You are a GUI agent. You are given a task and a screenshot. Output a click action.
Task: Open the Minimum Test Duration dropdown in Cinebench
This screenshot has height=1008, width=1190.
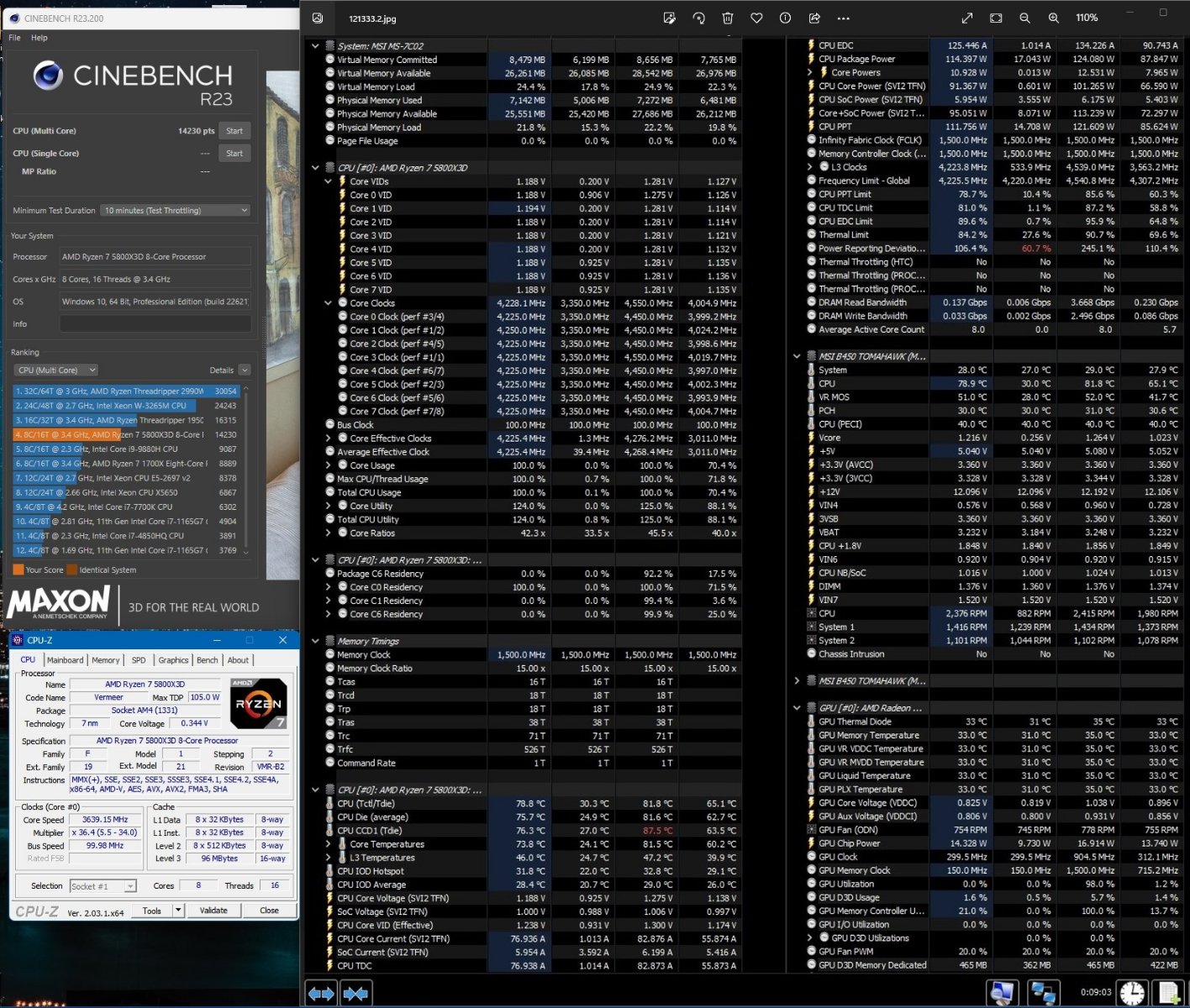click(176, 211)
